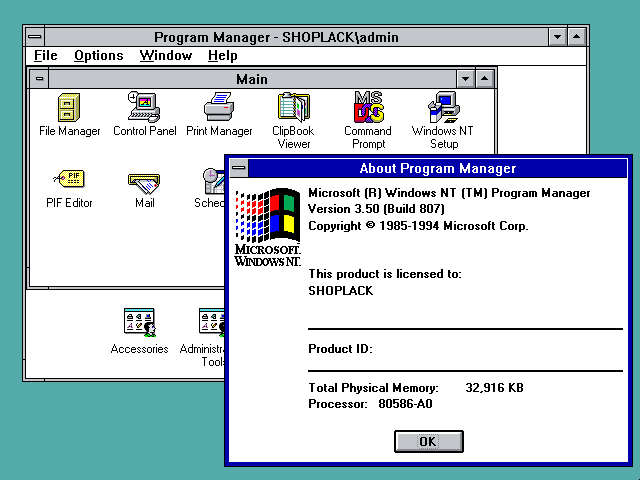
Task: Open About dialog's control menu box
Action: [239, 168]
